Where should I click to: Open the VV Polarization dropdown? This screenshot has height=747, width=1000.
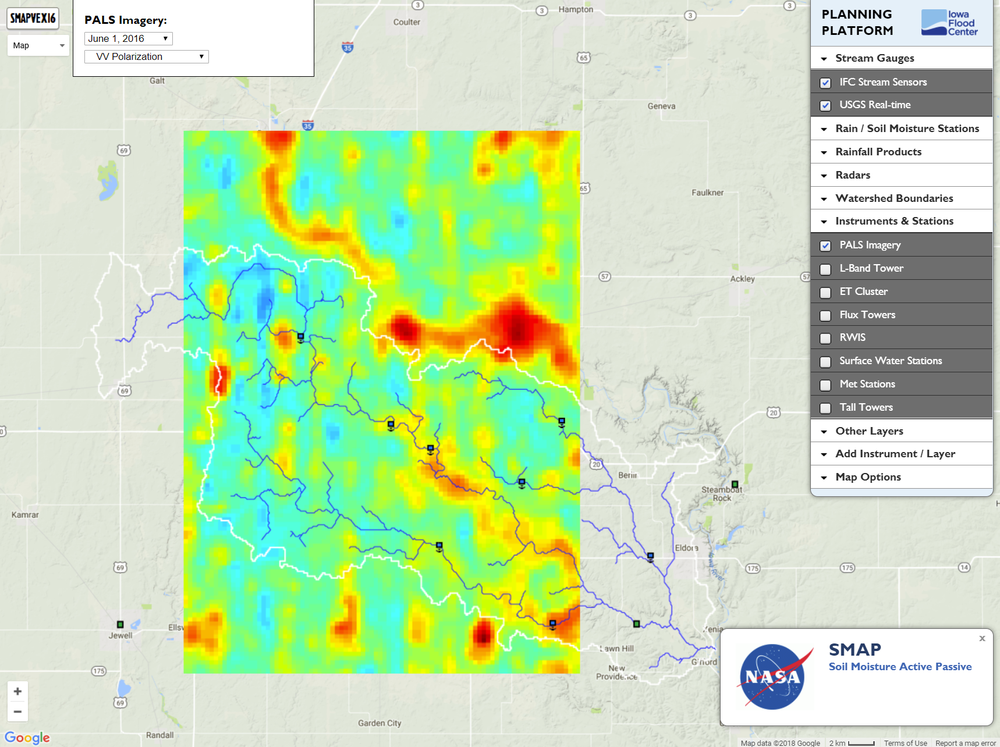coord(146,56)
